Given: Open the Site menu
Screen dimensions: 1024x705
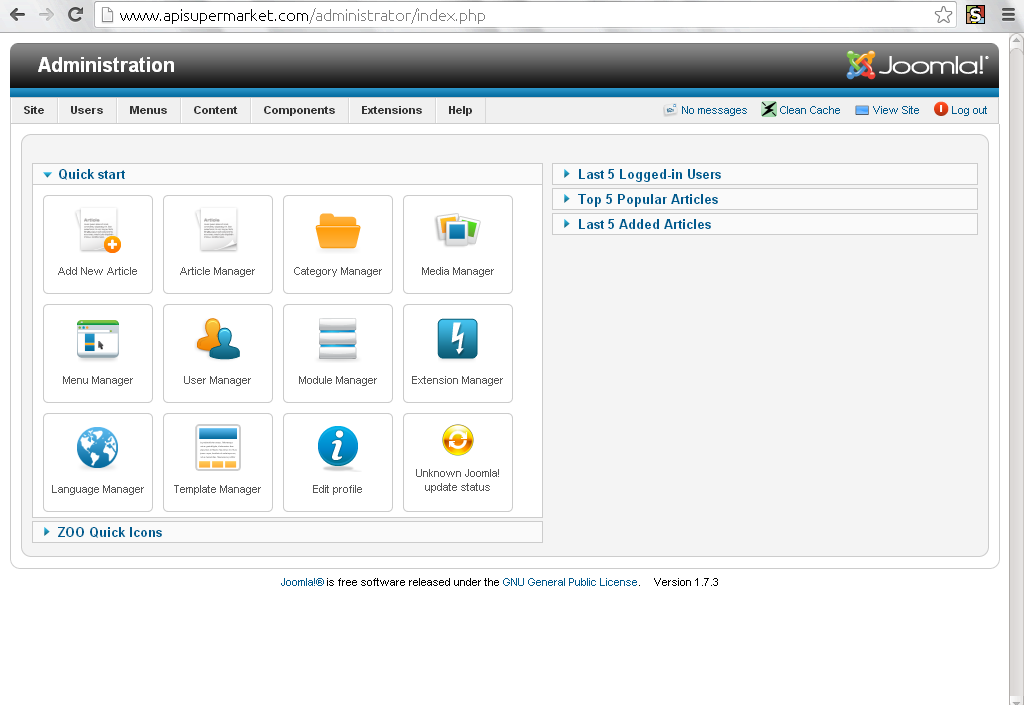Looking at the screenshot, I should [34, 110].
